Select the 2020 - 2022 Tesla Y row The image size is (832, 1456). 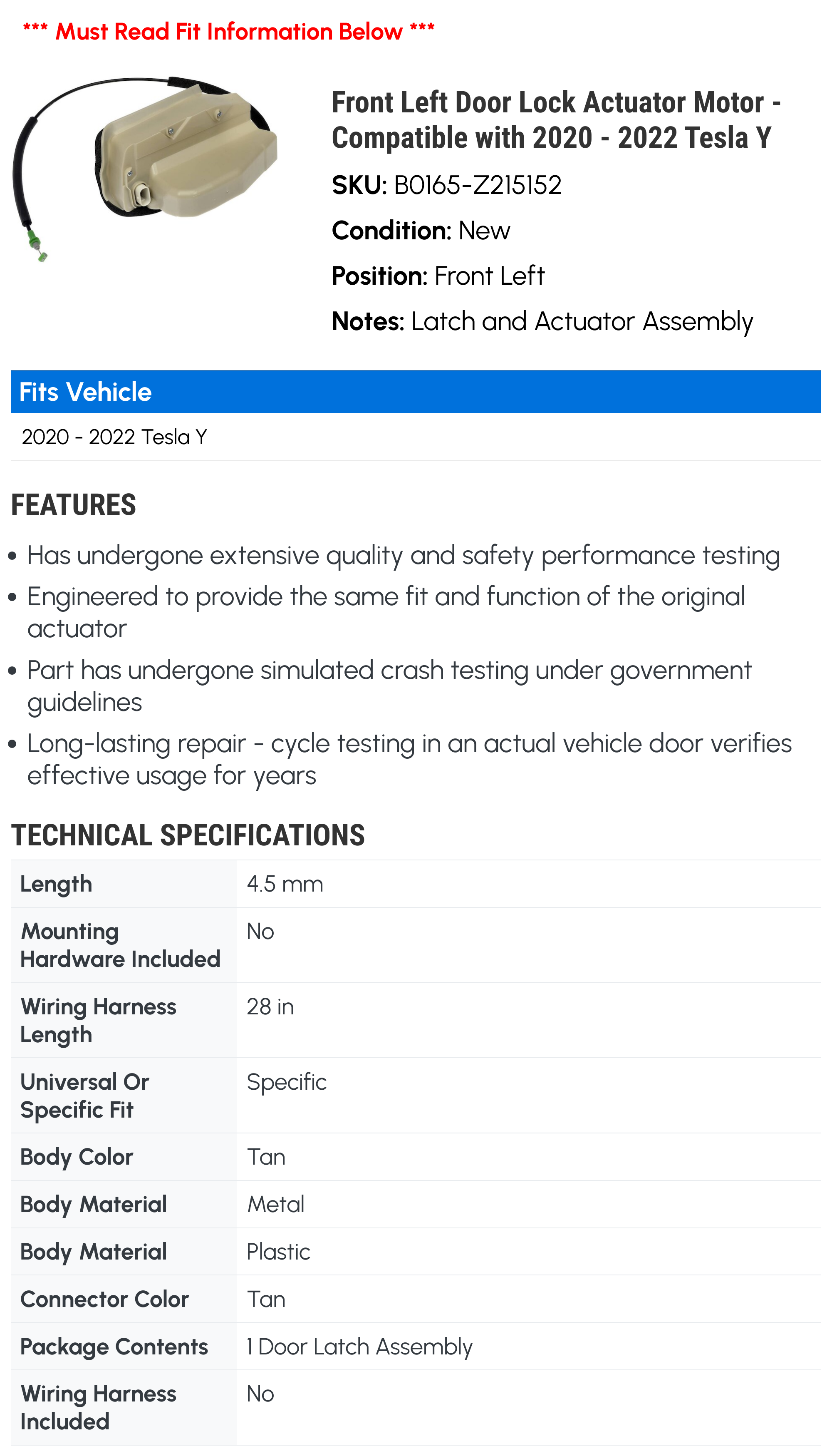(x=416, y=436)
